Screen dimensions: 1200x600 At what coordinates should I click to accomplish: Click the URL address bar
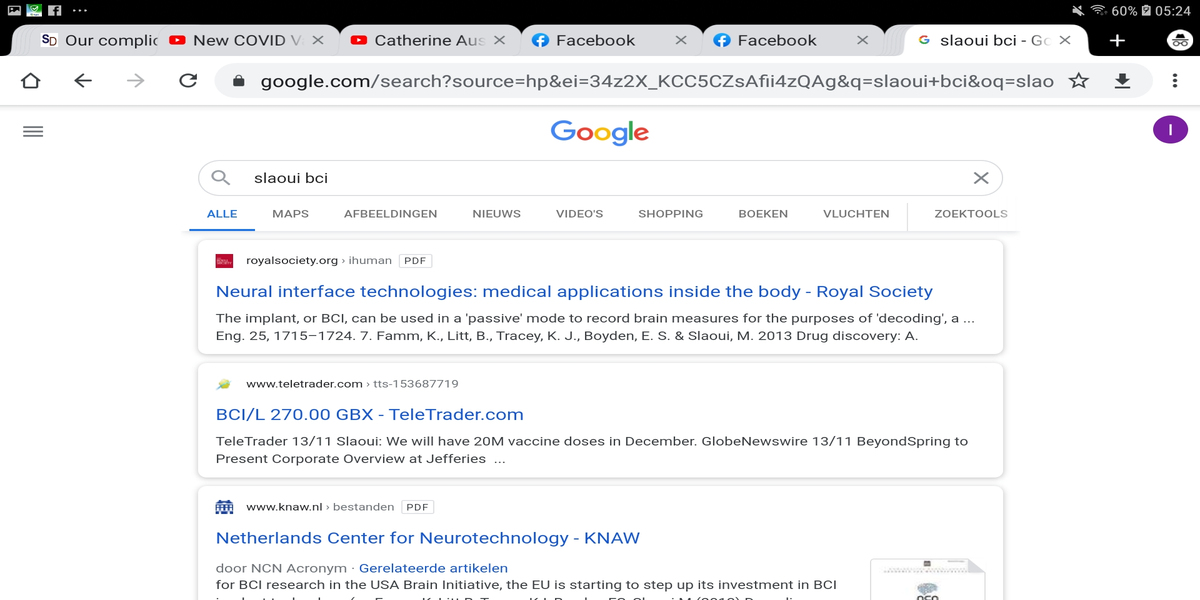(x=655, y=81)
